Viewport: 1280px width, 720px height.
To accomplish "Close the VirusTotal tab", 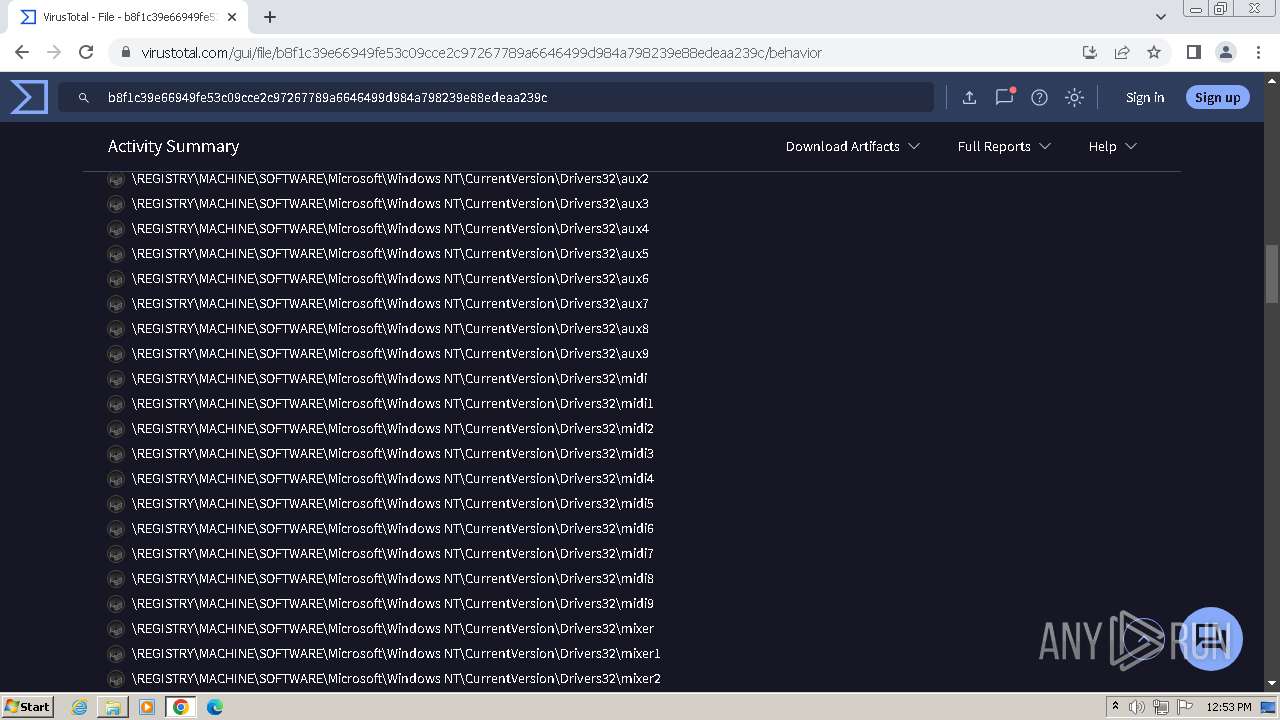I will (232, 17).
